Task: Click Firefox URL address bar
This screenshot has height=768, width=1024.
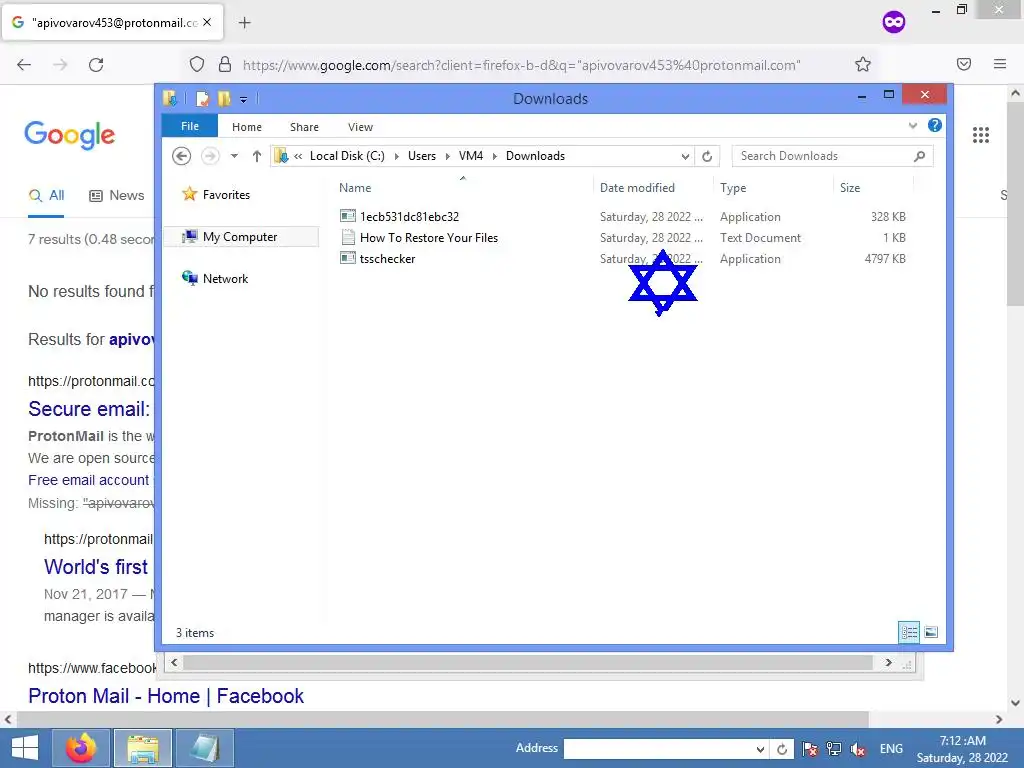Action: tap(520, 65)
